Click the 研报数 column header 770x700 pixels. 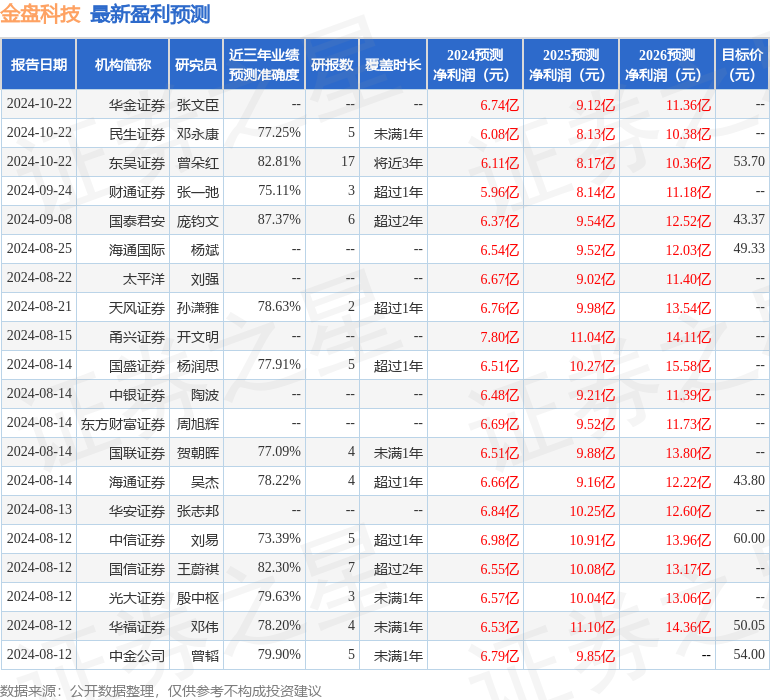(332, 65)
